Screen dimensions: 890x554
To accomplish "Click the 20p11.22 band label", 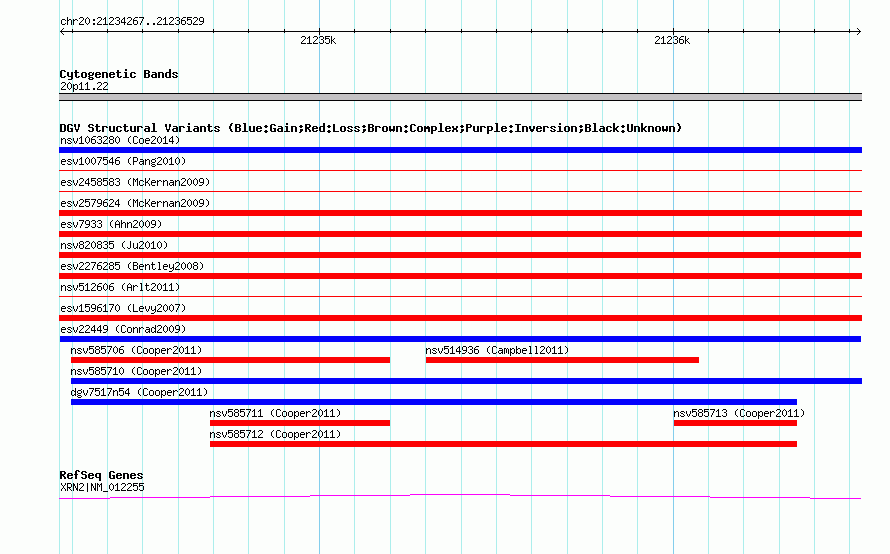I will [84, 86].
